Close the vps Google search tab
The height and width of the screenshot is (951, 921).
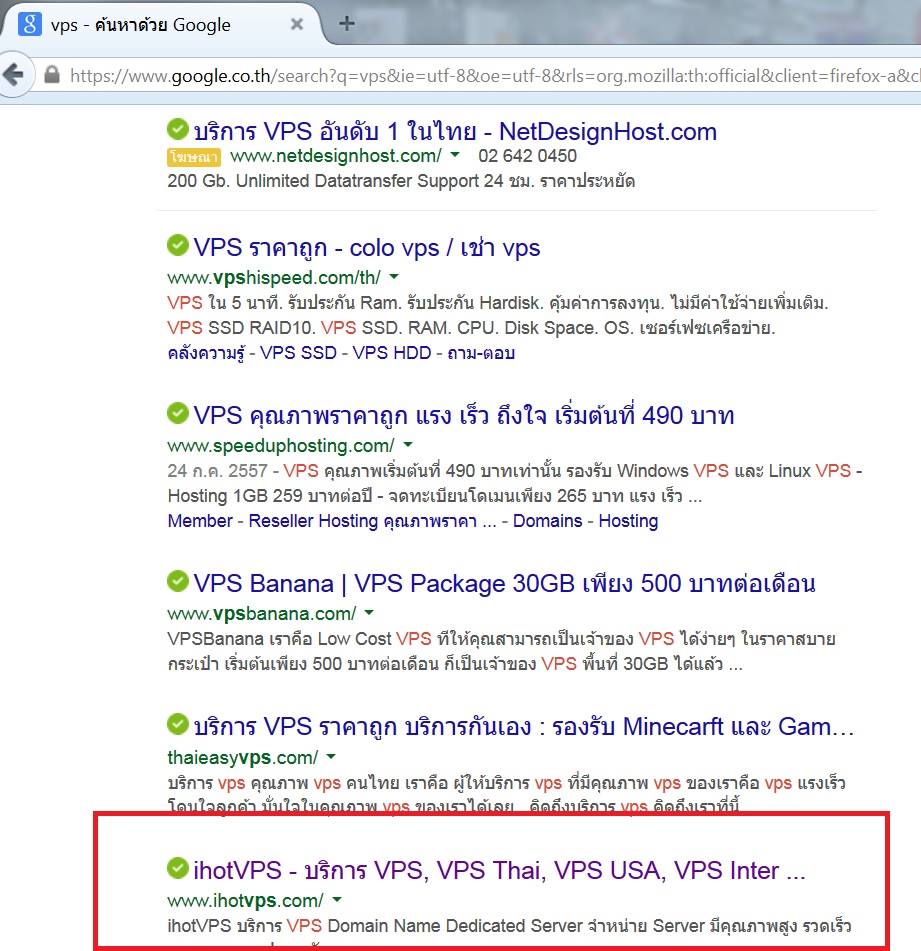(x=297, y=24)
